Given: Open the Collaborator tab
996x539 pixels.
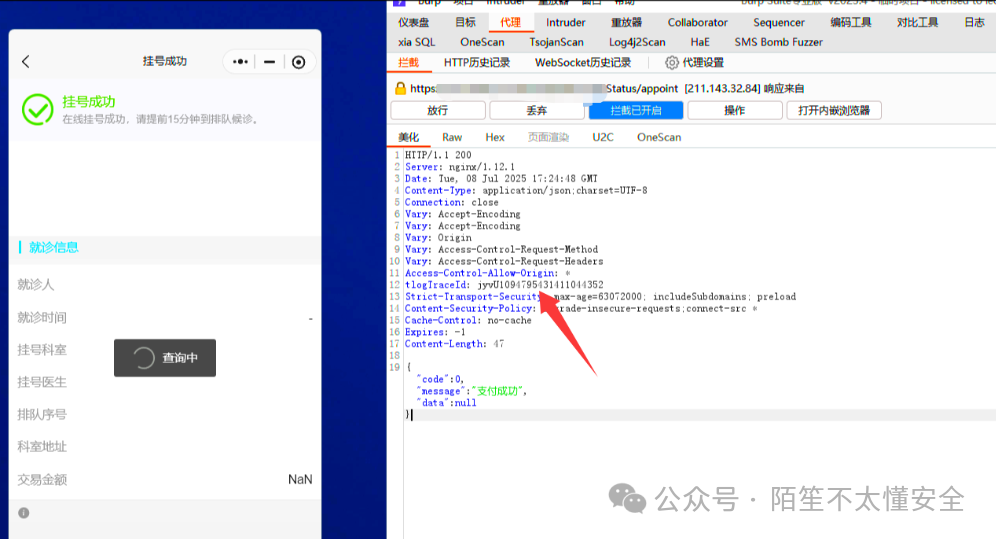Looking at the screenshot, I should (x=697, y=22).
